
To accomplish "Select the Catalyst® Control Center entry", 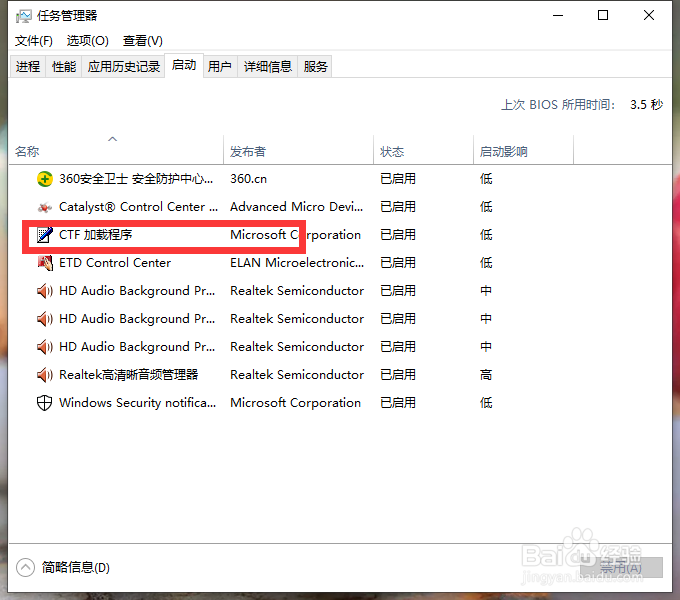I will [138, 207].
